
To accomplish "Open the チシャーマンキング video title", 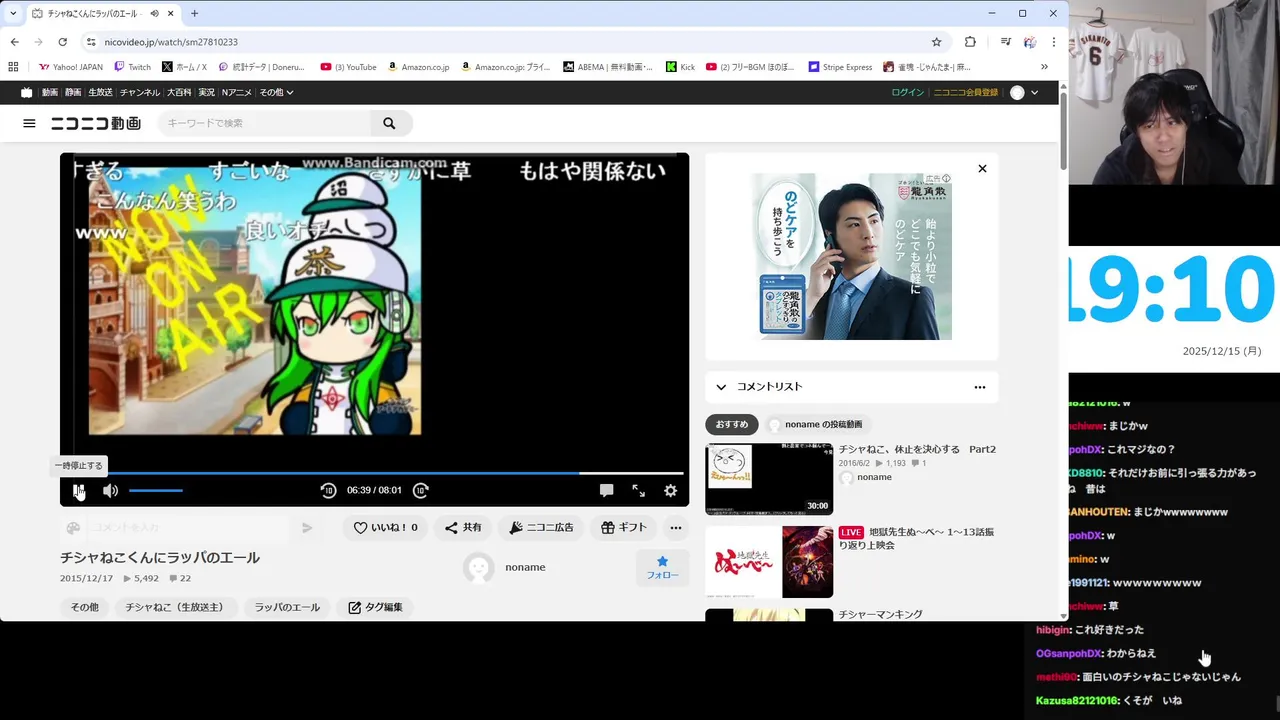I will click(881, 614).
